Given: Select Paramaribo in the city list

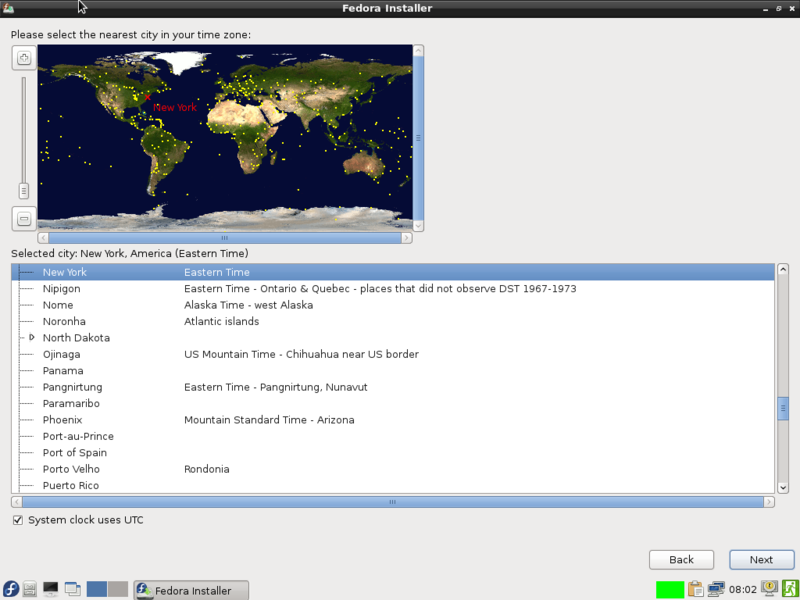Looking at the screenshot, I should pyautogui.click(x=392, y=403).
